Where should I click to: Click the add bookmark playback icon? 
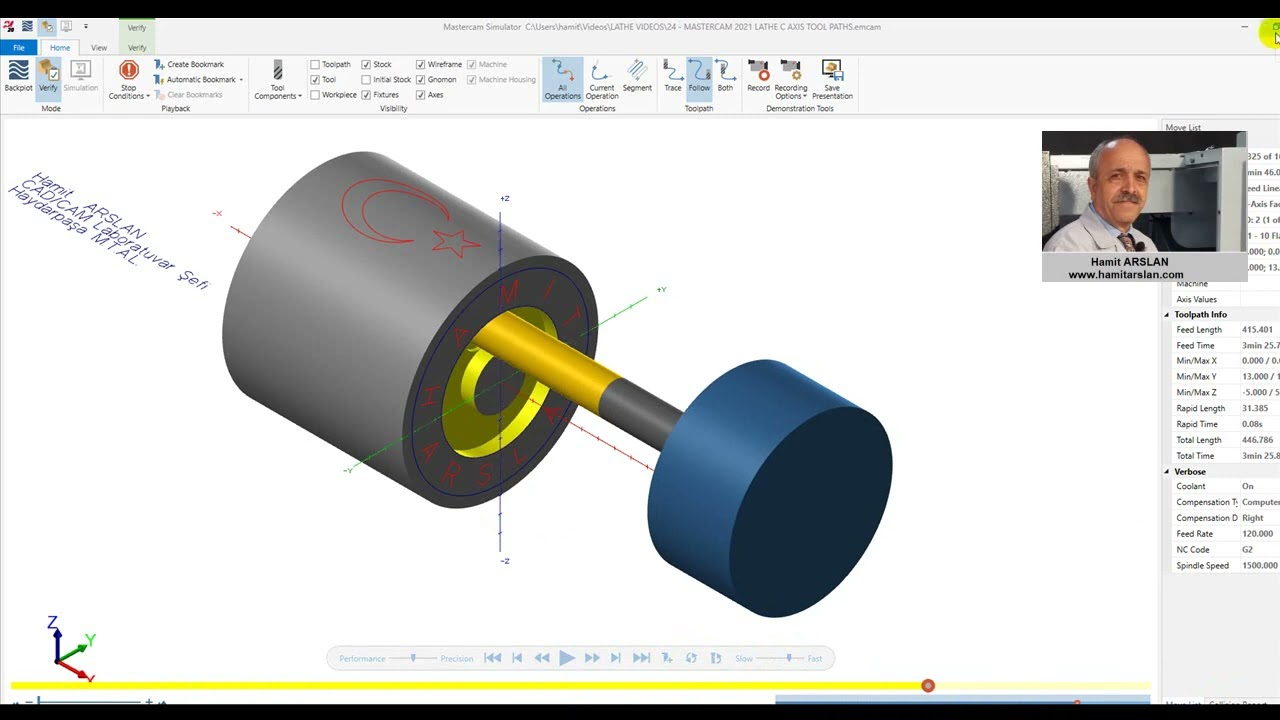667,658
